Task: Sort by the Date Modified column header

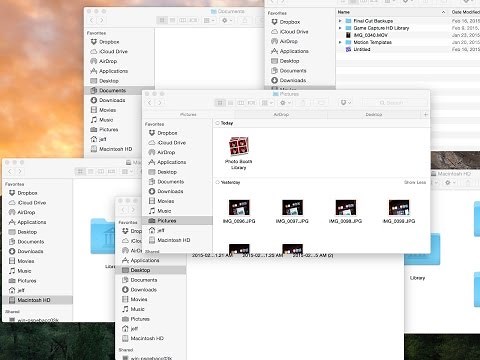Action: (465, 12)
